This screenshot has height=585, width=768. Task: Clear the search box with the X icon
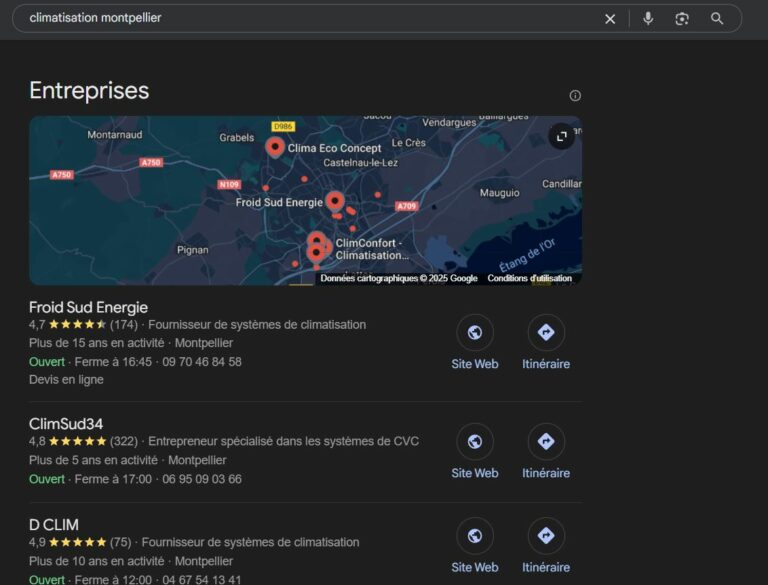coord(610,19)
